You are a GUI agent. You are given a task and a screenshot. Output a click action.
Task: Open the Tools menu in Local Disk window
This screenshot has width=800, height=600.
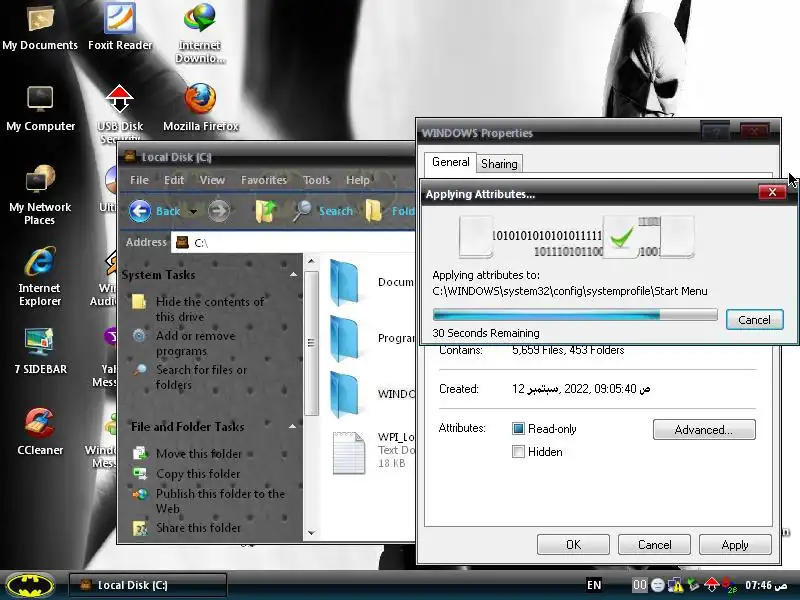316,180
